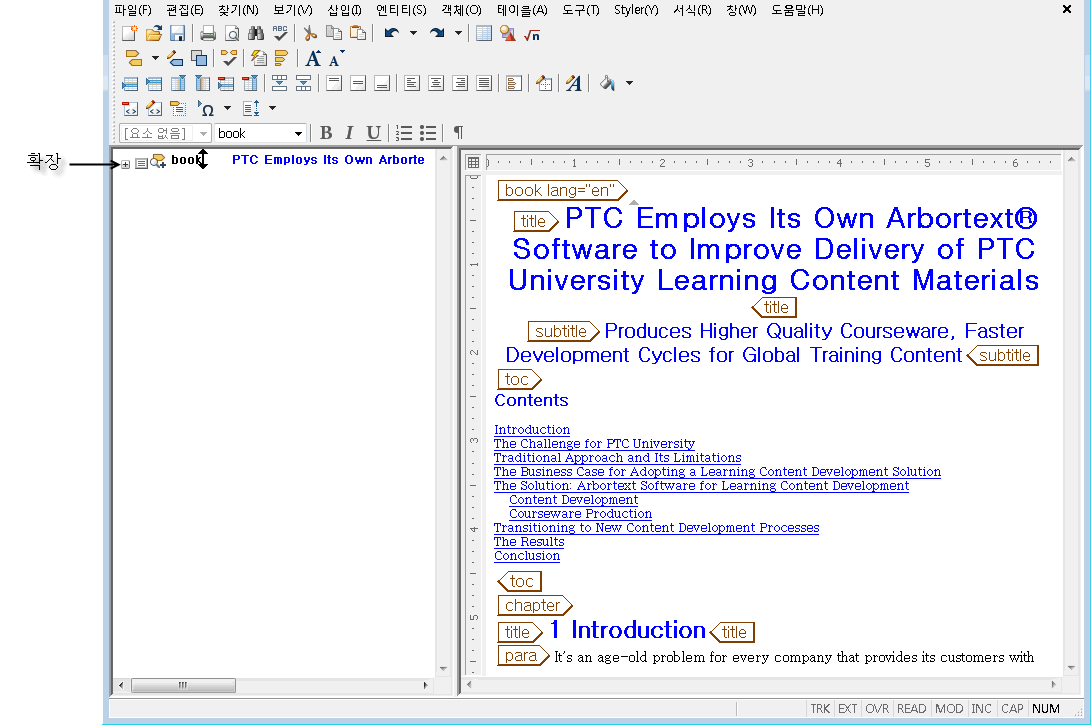Justify table cell text
This screenshot has height=725, width=1091.
pos(484,83)
